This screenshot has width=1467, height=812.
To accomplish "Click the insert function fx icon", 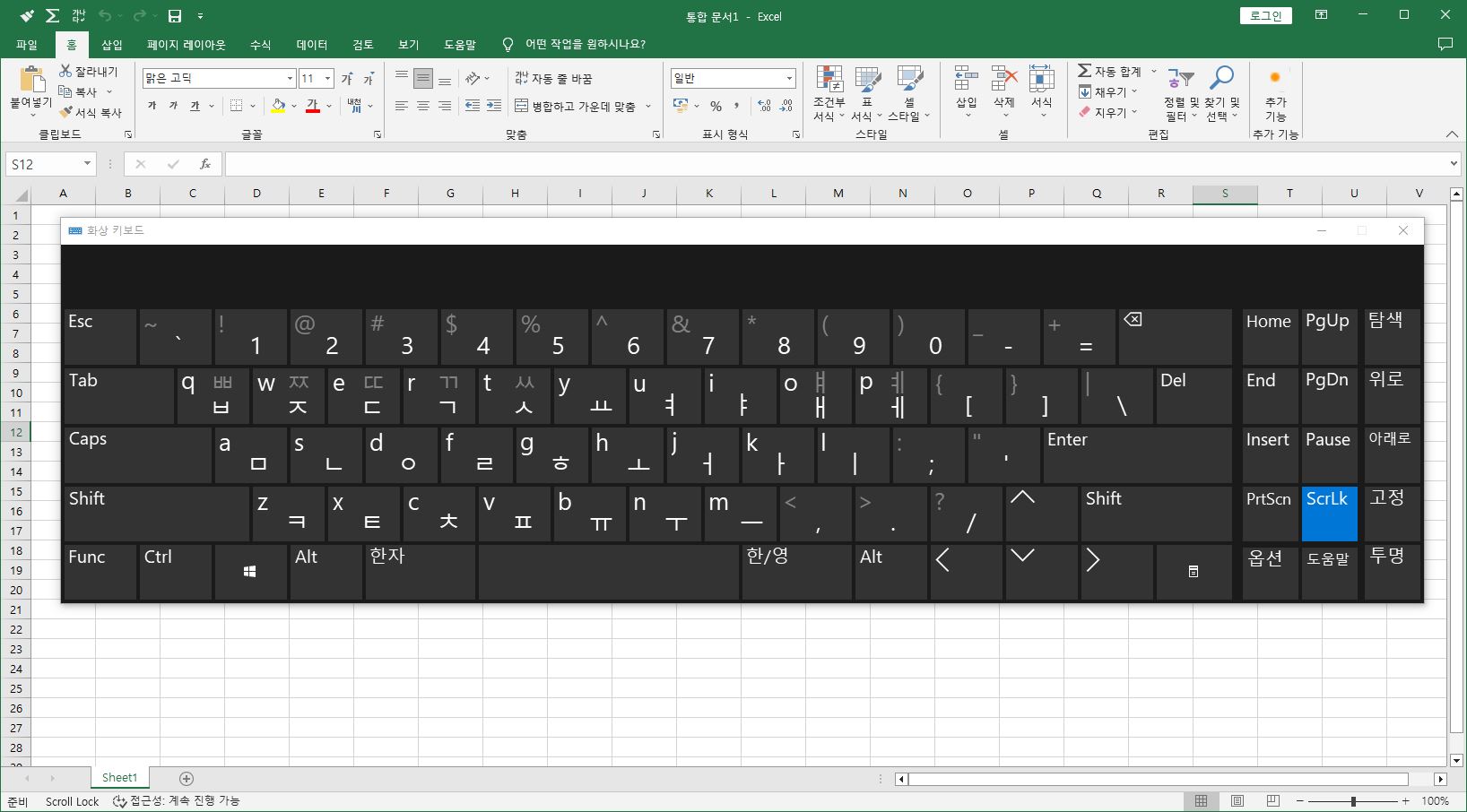I will click(x=205, y=164).
